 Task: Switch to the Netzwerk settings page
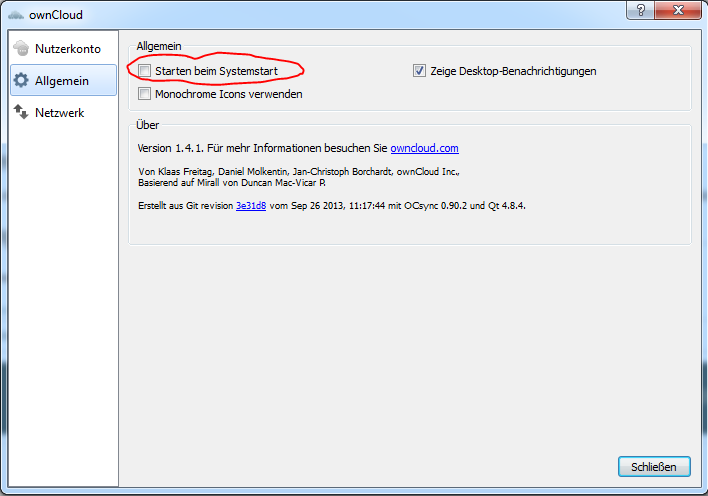(x=63, y=112)
